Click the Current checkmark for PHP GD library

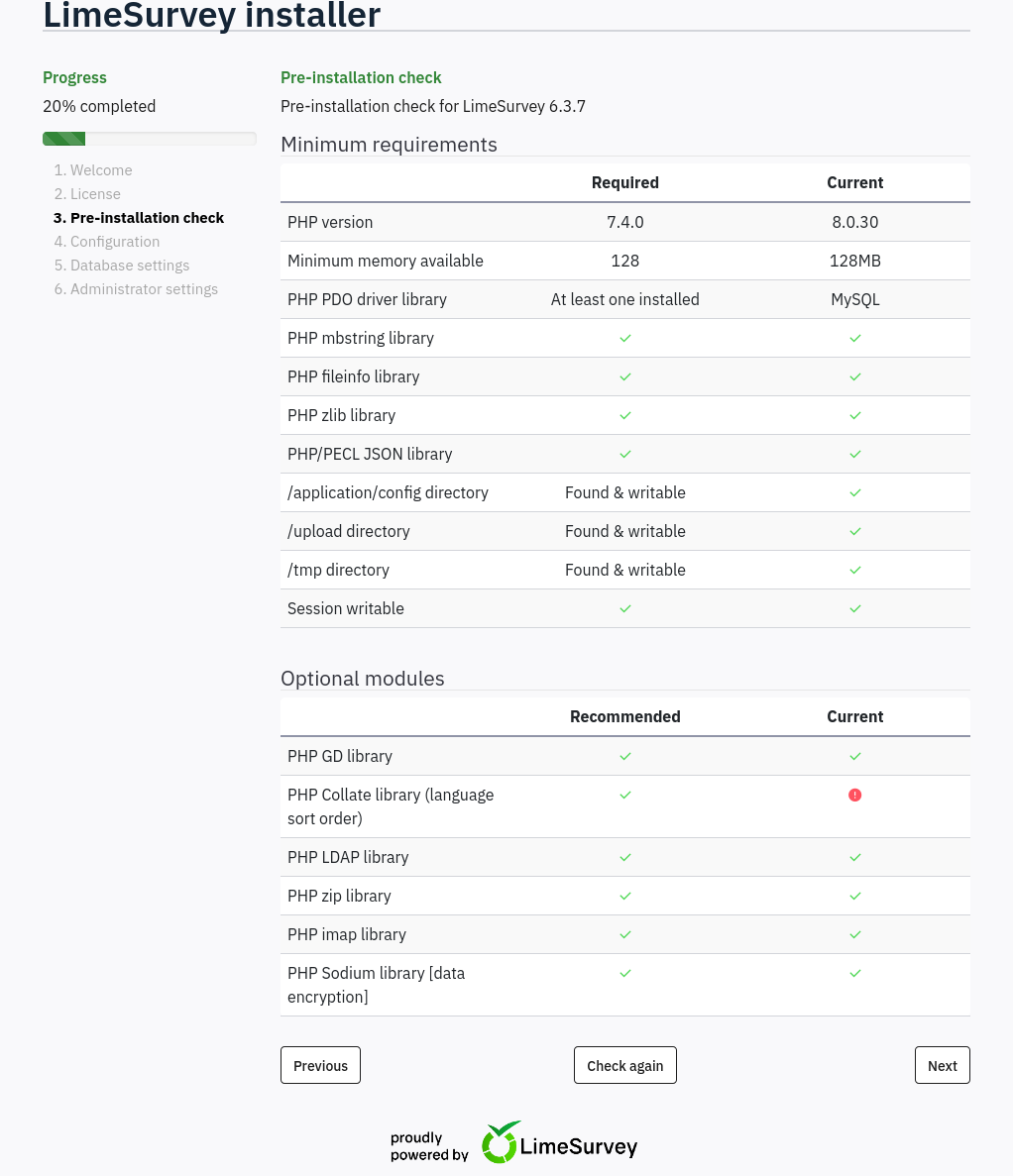click(x=854, y=756)
